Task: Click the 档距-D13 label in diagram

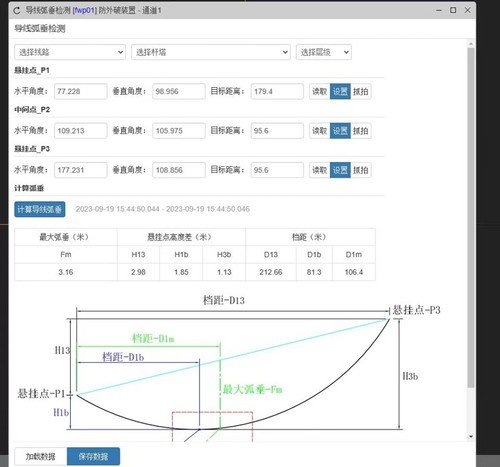Action: (x=224, y=300)
